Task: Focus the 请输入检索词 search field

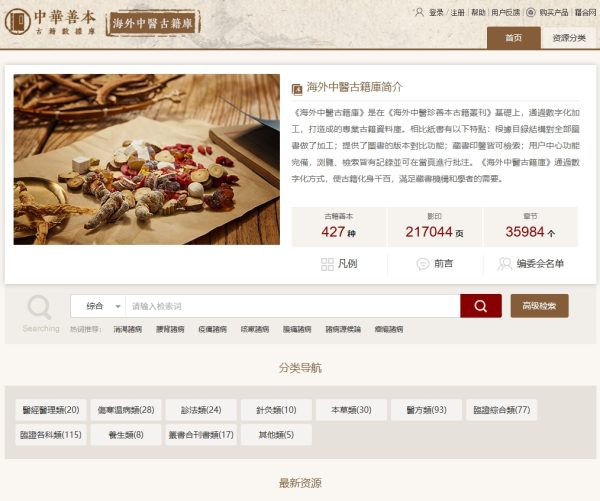Action: pyautogui.click(x=293, y=306)
